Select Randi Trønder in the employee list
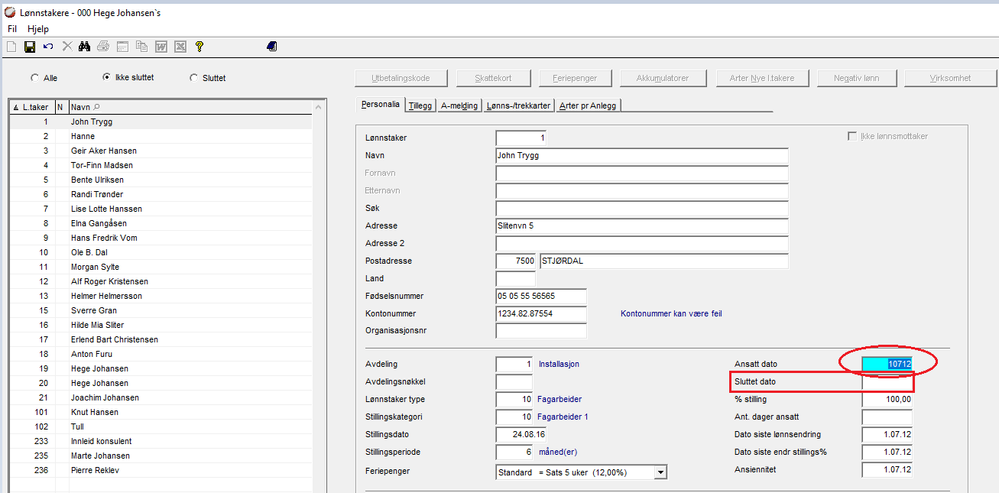 point(96,194)
